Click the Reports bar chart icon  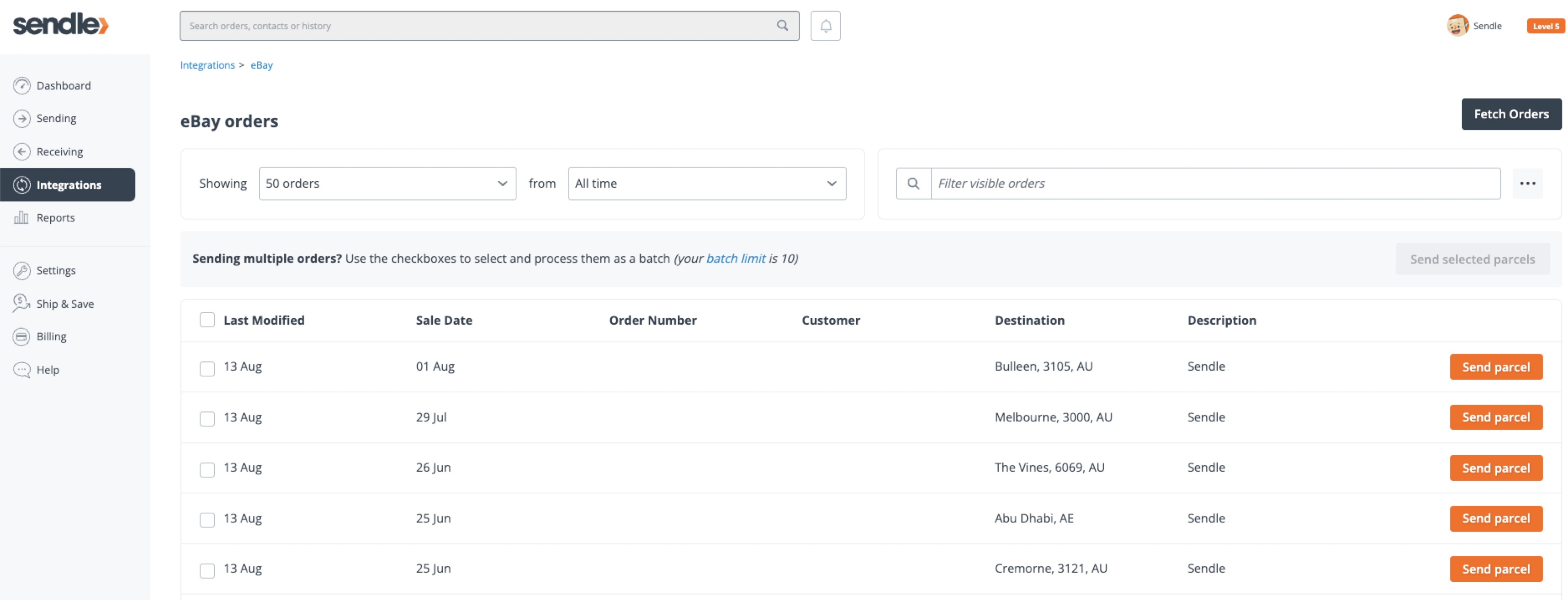coord(21,217)
